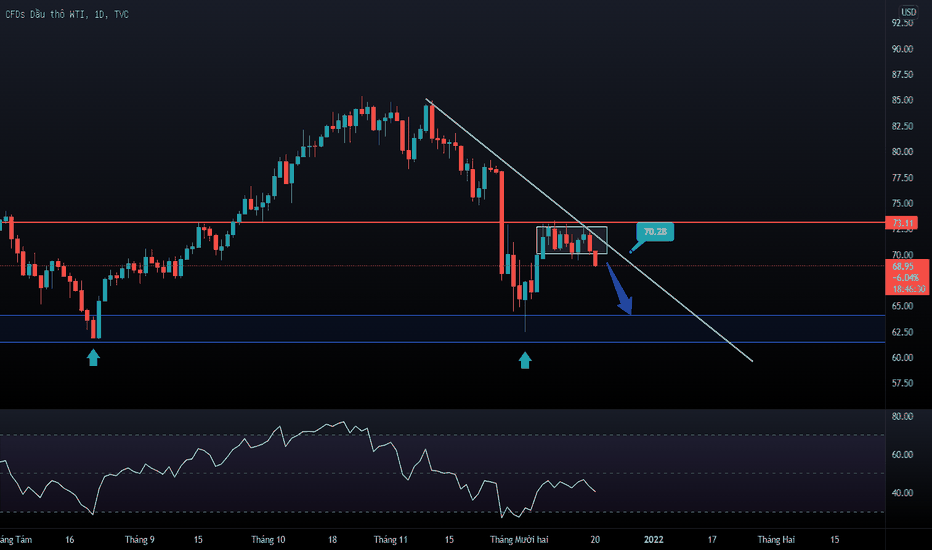Click the 85.00 level on price scale
Image resolution: width=932 pixels, height=550 pixels.
coord(903,100)
